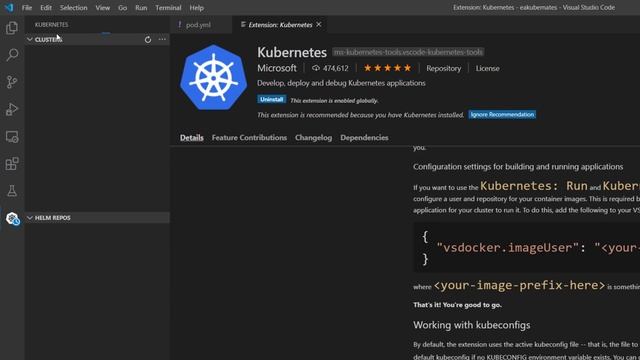Switch to Feature Contributions tab

[249, 138]
